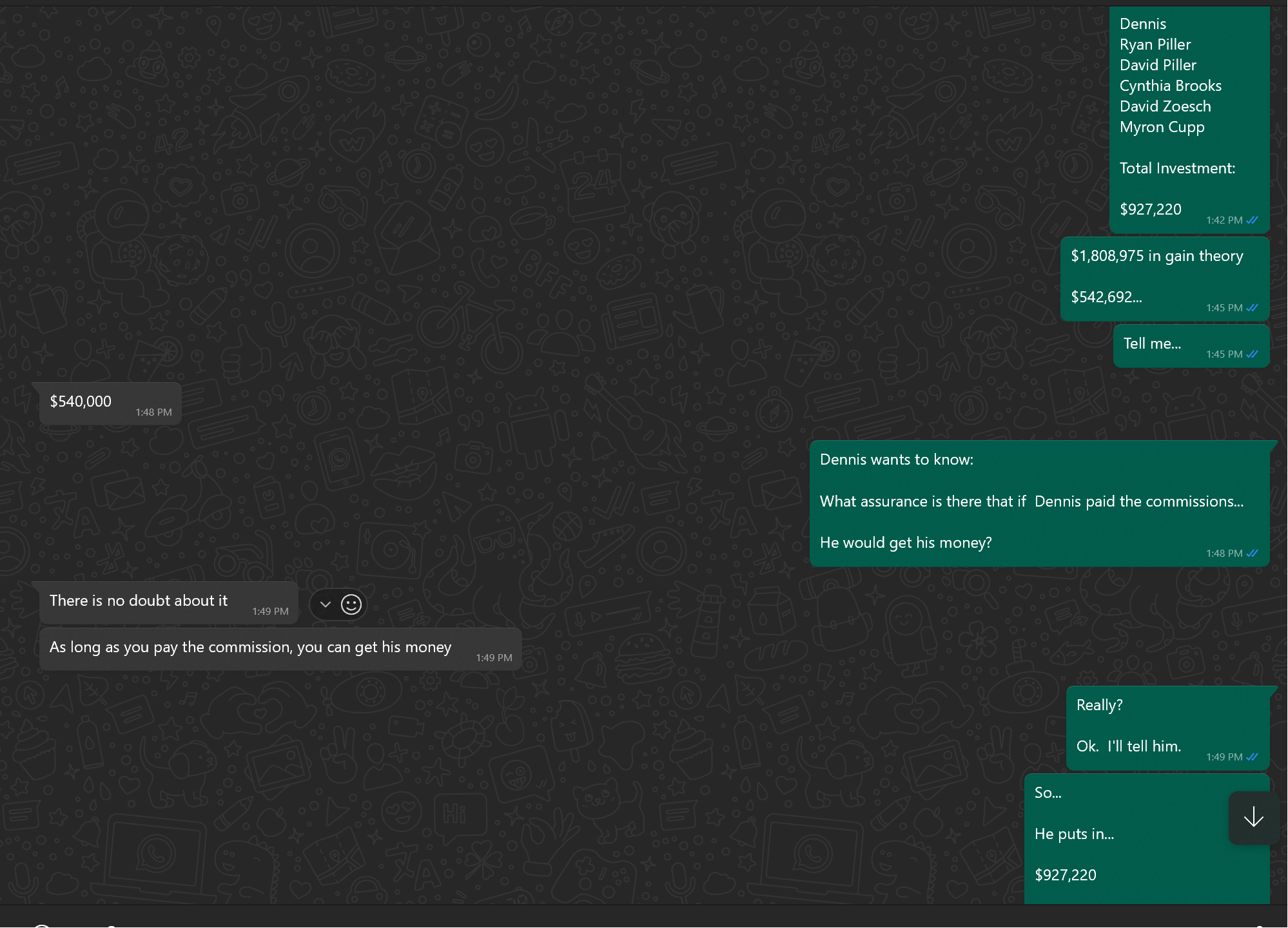Click read-receipt check marks on 1:42 PM message
Image resolution: width=1288 pixels, height=928 pixels.
point(1252,220)
